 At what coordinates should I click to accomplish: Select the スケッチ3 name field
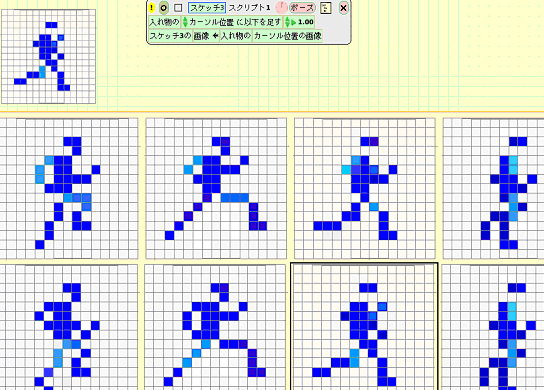[x=207, y=8]
